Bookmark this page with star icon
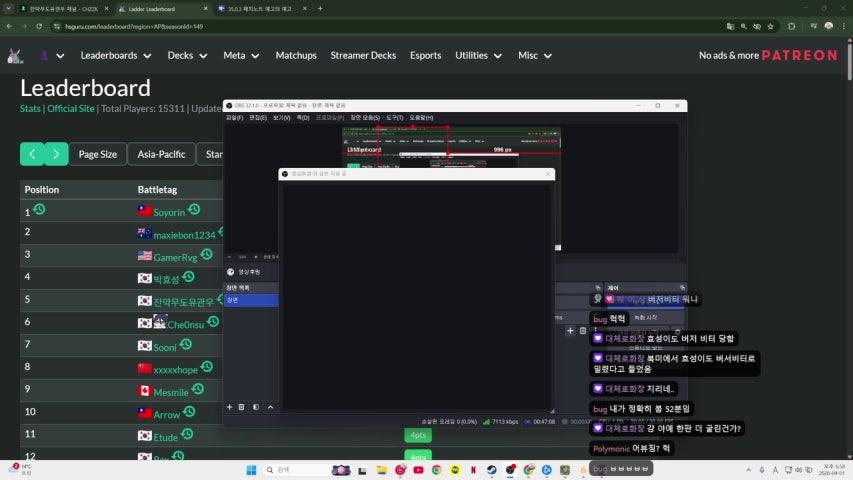The image size is (853, 480). point(770,26)
